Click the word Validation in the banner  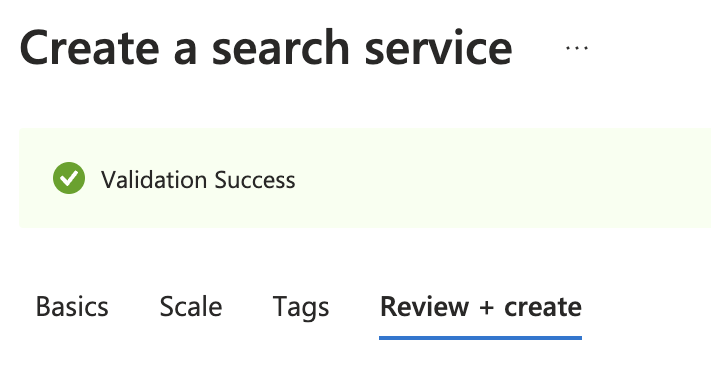(154, 180)
